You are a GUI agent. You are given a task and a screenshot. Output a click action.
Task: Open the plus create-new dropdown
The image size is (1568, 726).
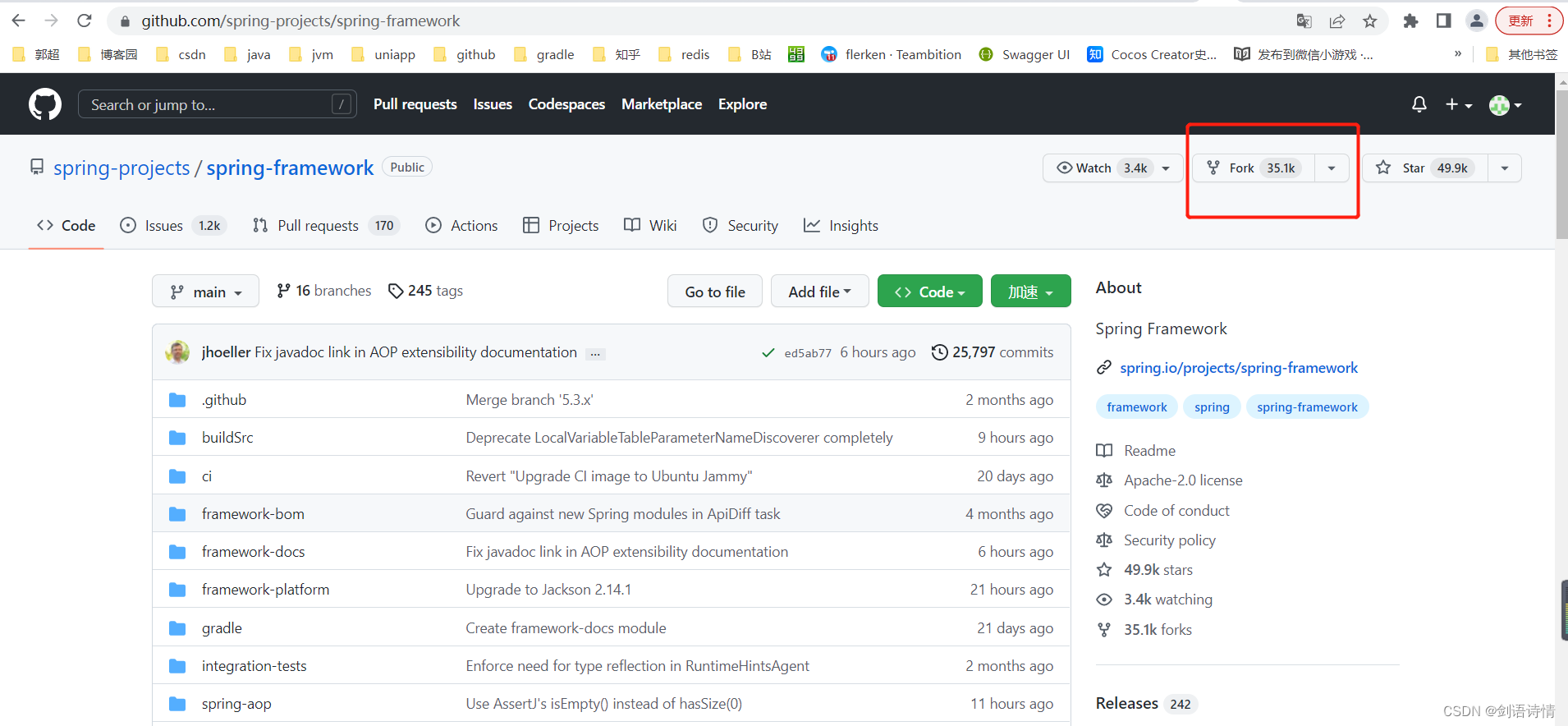click(x=1459, y=104)
